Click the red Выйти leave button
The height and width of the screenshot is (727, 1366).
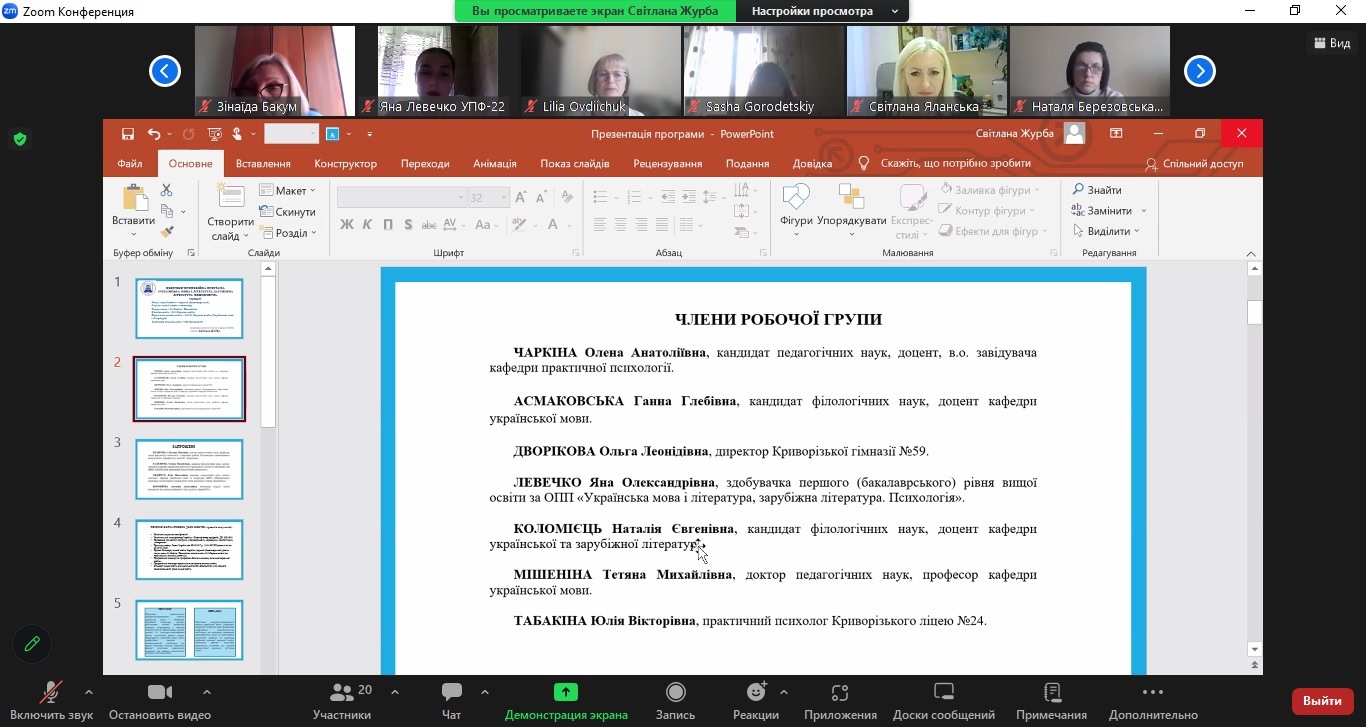click(1323, 701)
